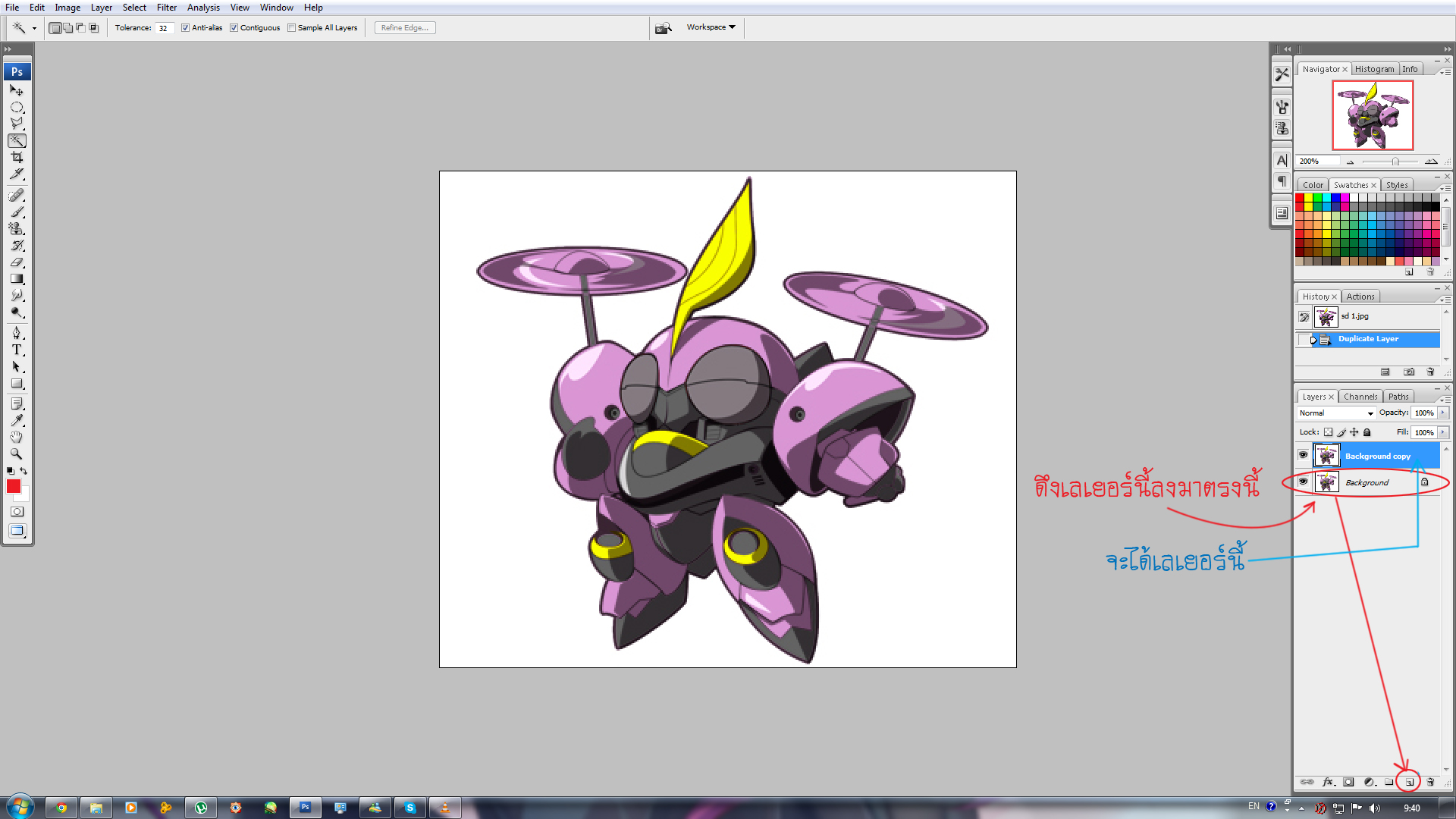Hide the Background layer
This screenshot has height=819, width=1456.
[1303, 482]
